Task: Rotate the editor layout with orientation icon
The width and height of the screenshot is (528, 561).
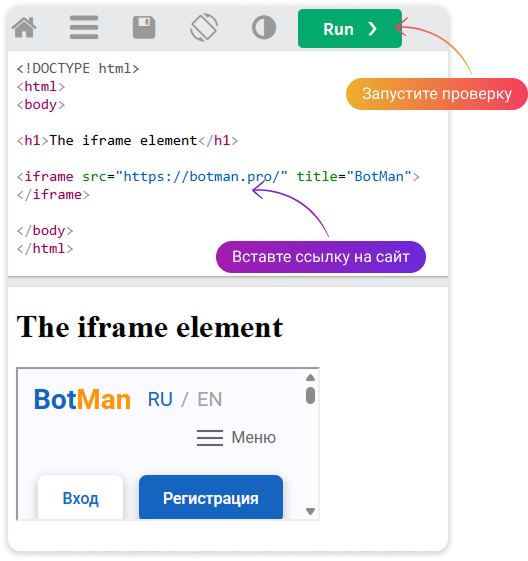Action: 204,27
